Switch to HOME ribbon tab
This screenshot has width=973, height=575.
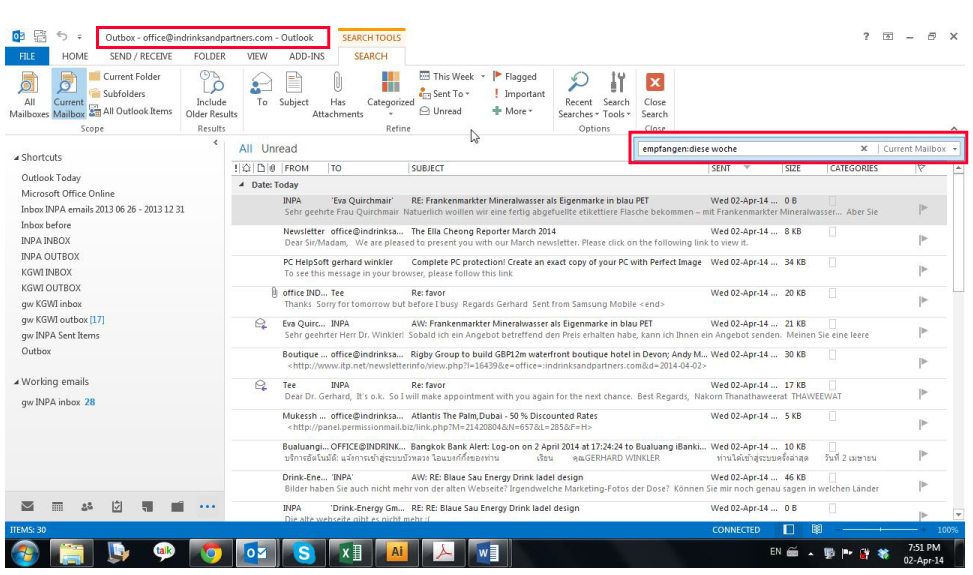(75, 56)
